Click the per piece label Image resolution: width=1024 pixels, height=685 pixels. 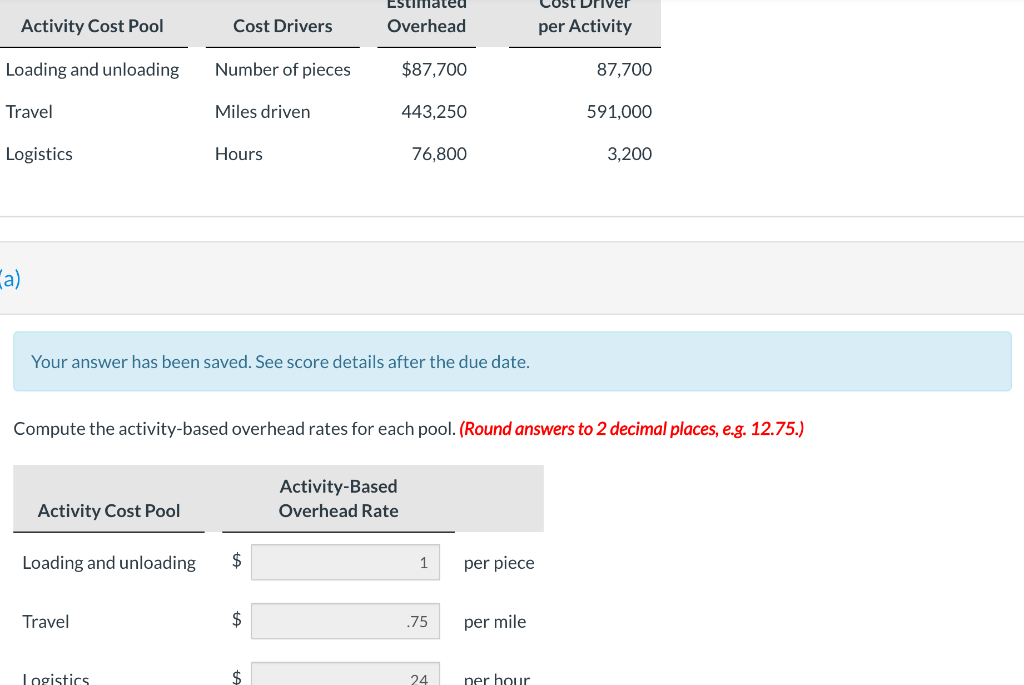tap(499, 563)
